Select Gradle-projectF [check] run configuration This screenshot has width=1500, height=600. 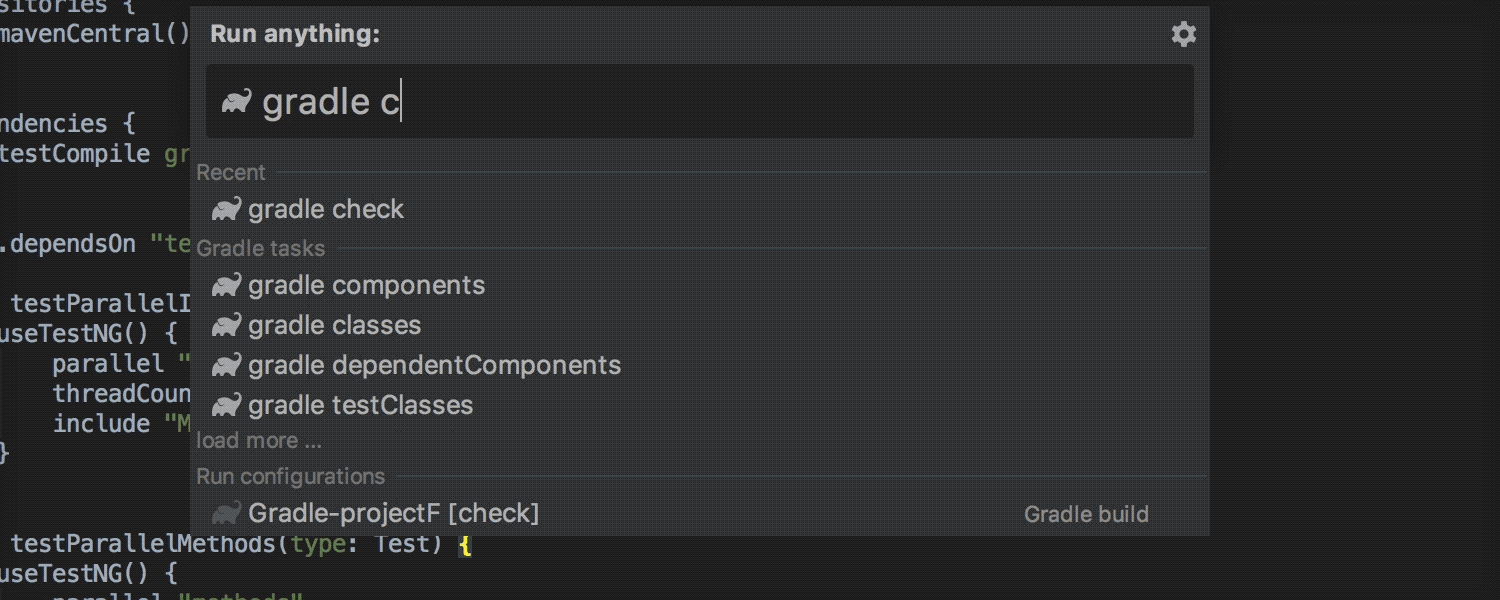pyautogui.click(x=700, y=513)
